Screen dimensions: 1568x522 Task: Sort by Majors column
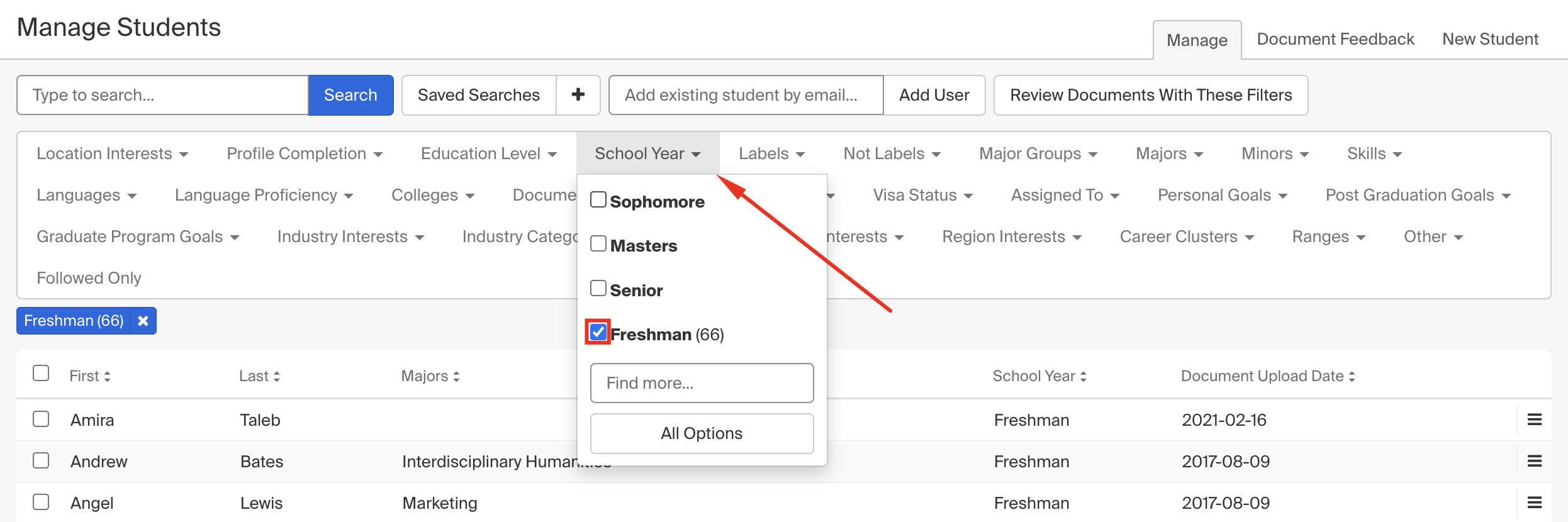pos(430,376)
